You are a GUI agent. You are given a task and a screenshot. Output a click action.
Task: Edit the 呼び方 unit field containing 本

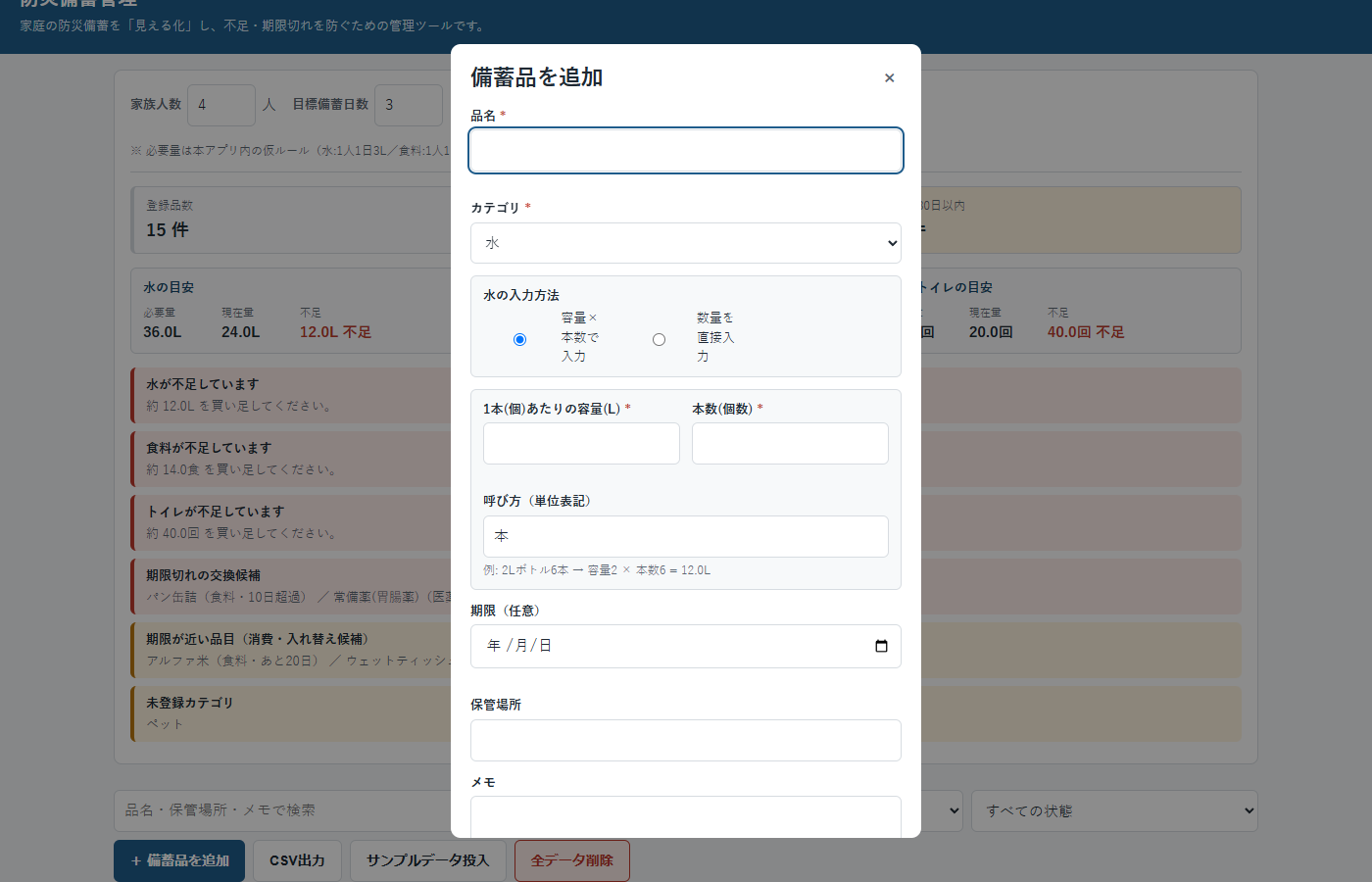pyautogui.click(x=686, y=536)
